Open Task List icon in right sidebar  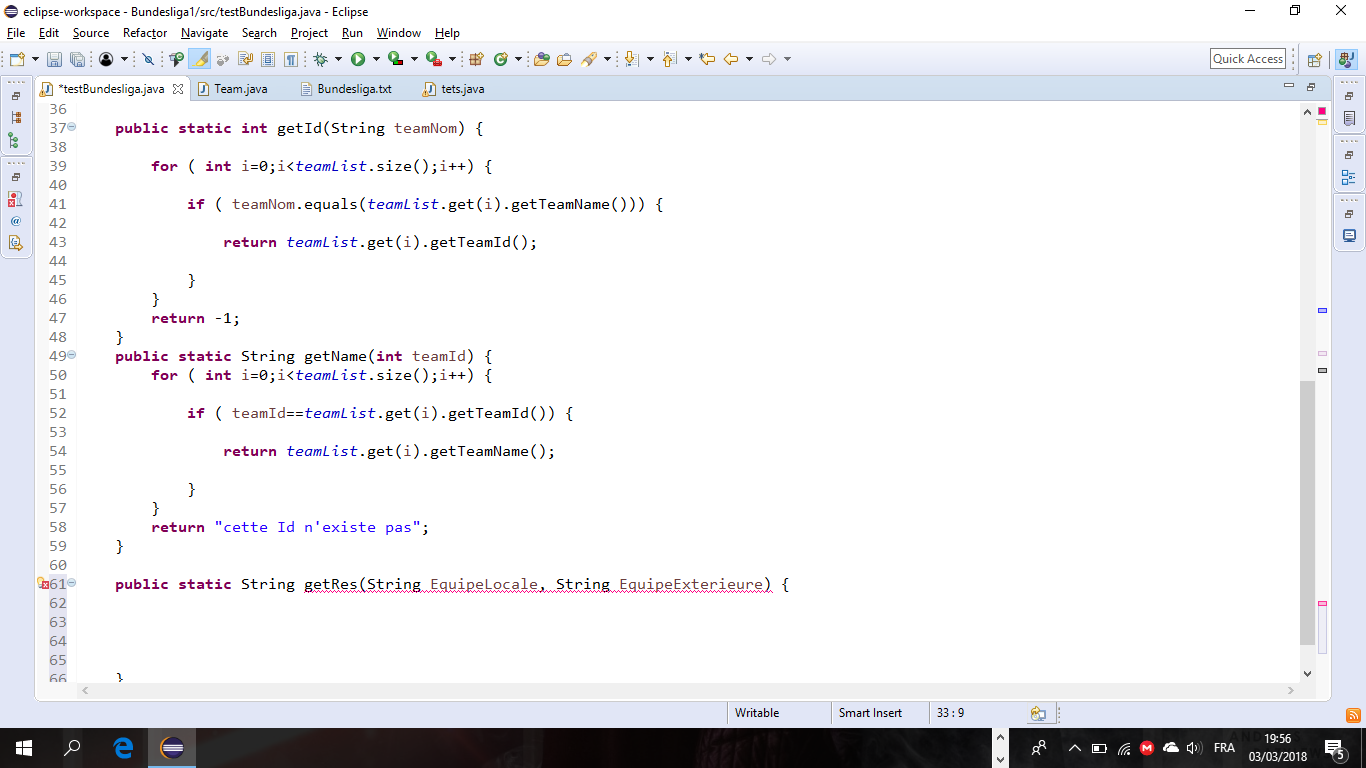tap(1349, 118)
